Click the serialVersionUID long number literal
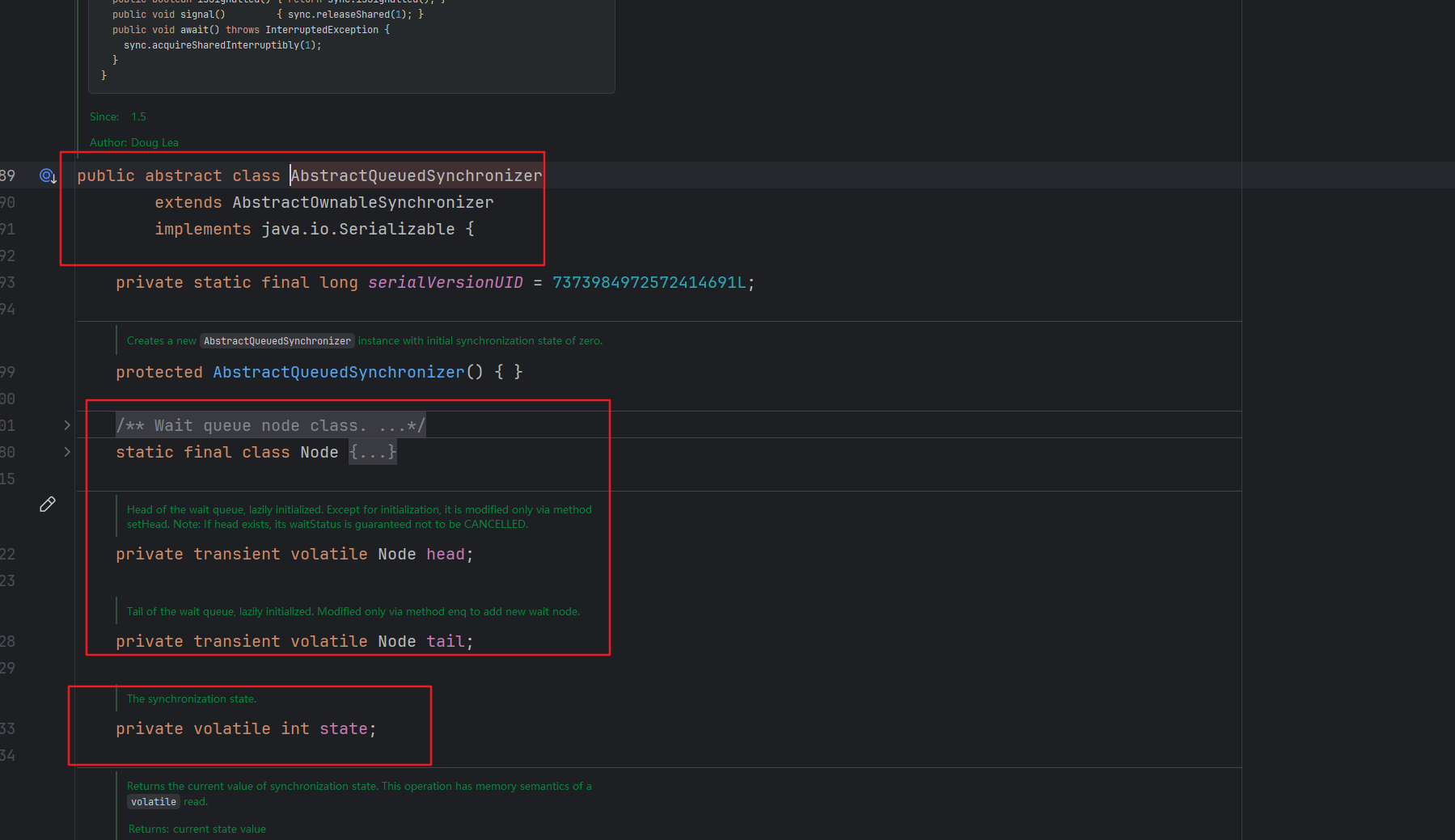Image resolution: width=1455 pixels, height=840 pixels. pyautogui.click(x=649, y=283)
